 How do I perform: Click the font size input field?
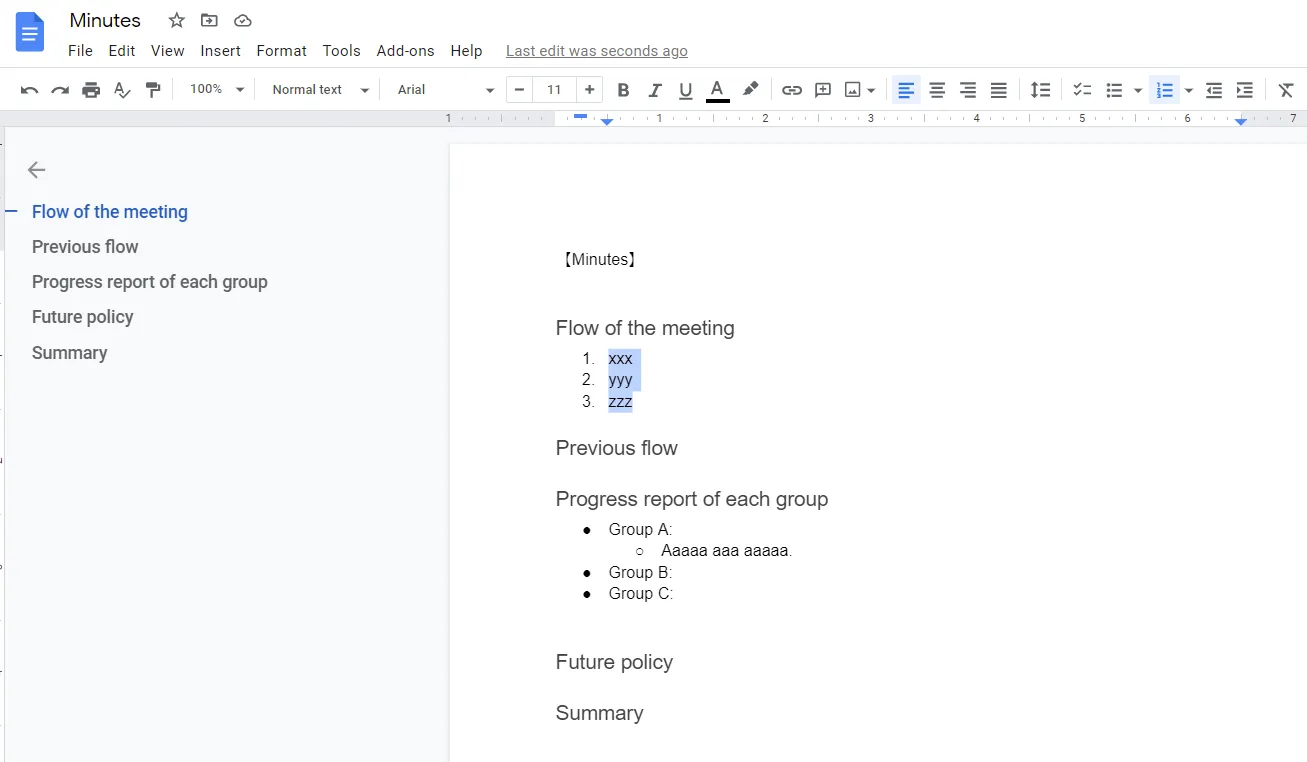click(x=554, y=90)
